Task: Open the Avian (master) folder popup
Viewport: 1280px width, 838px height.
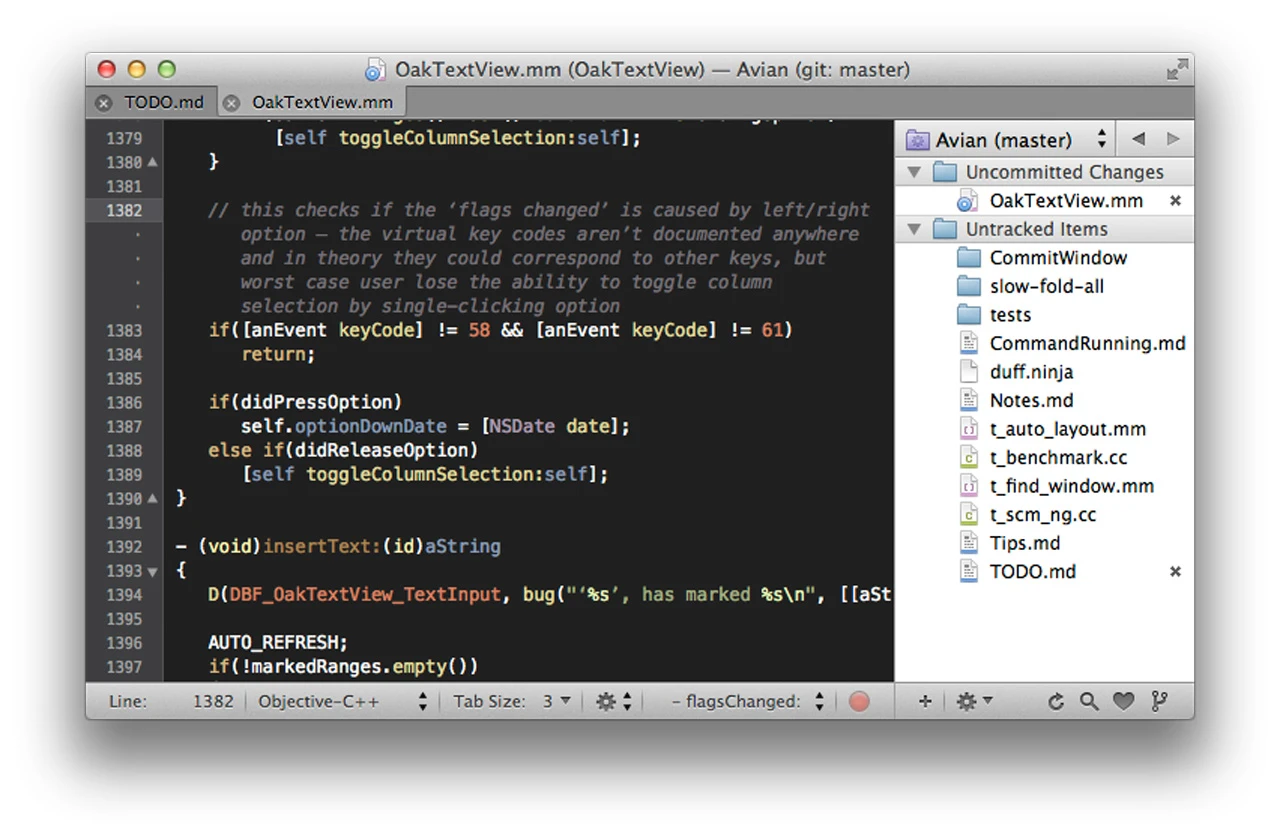Action: [1007, 139]
